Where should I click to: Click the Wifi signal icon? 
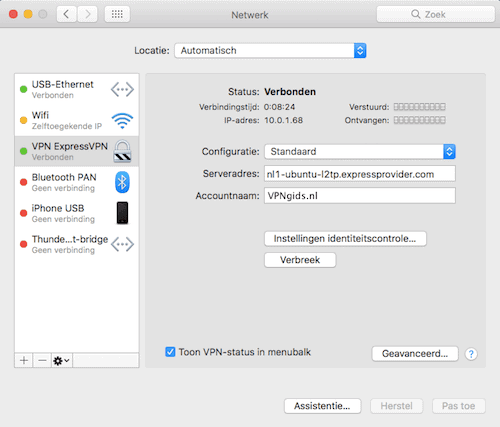tap(122, 121)
